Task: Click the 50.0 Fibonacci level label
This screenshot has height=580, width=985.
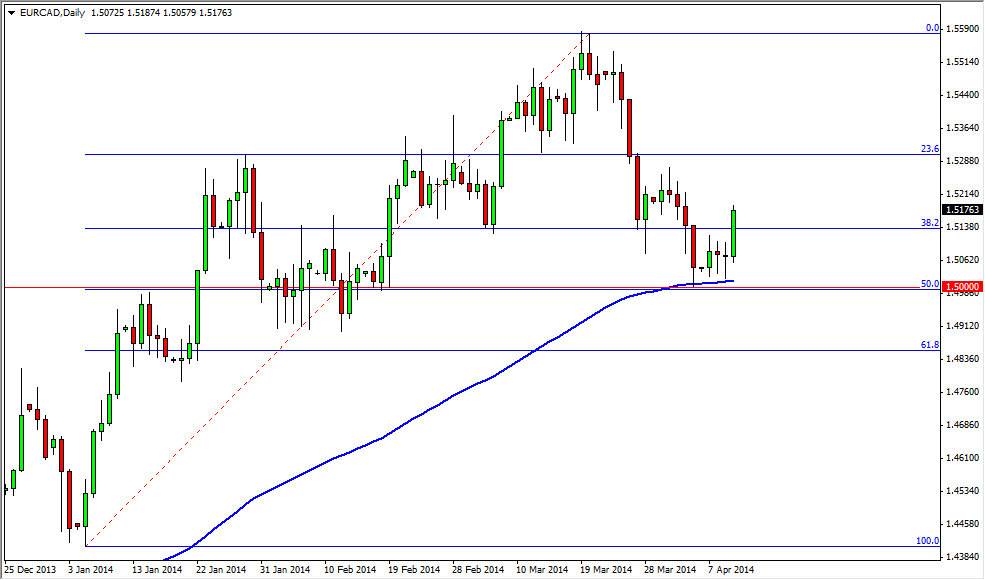Action: coord(930,281)
